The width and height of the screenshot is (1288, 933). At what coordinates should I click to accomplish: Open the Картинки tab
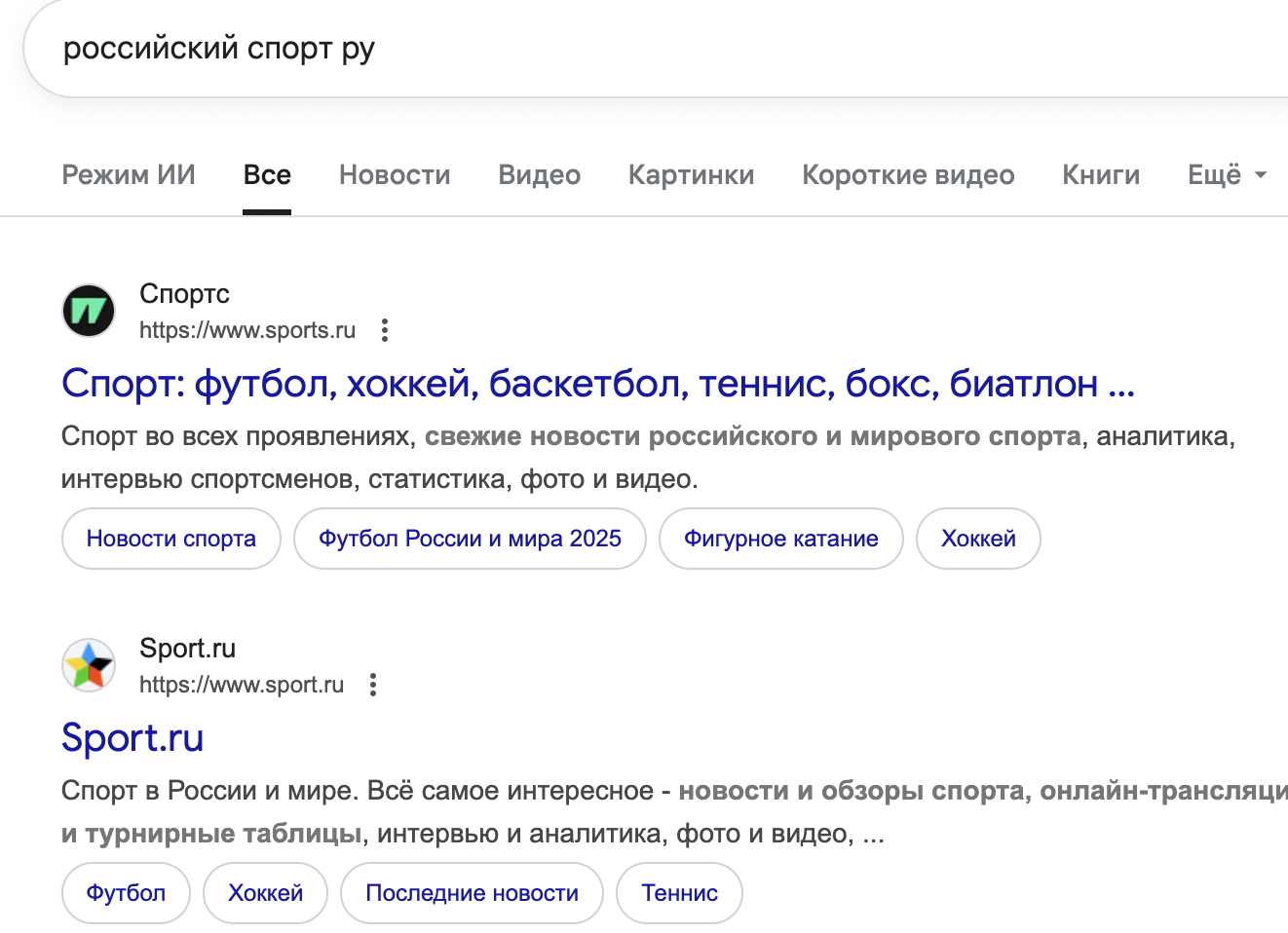click(x=691, y=175)
